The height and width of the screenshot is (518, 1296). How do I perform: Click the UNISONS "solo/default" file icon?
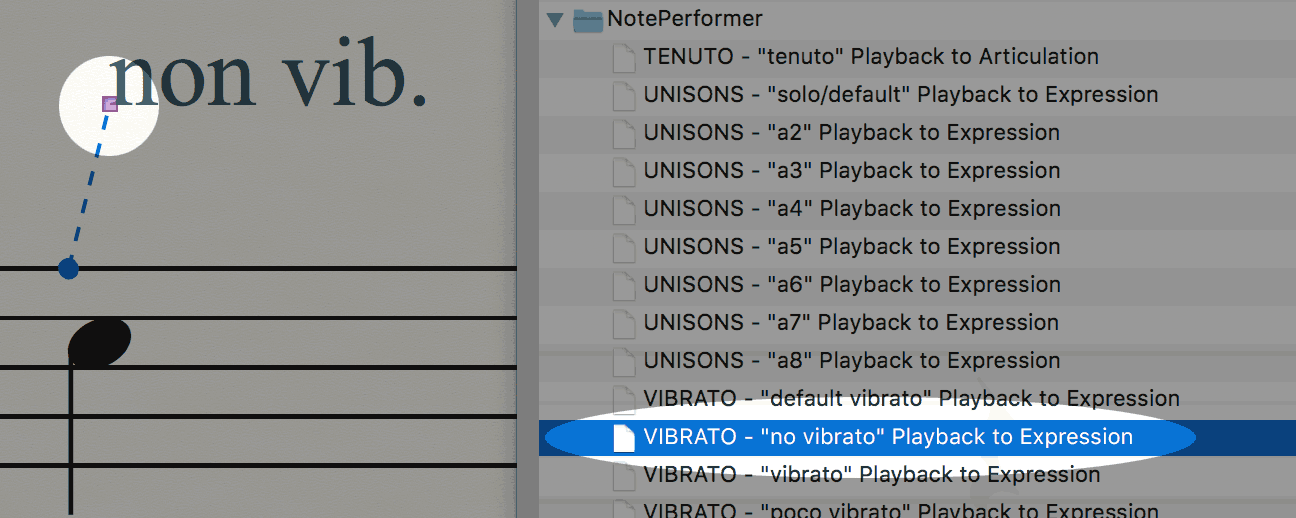pos(624,95)
